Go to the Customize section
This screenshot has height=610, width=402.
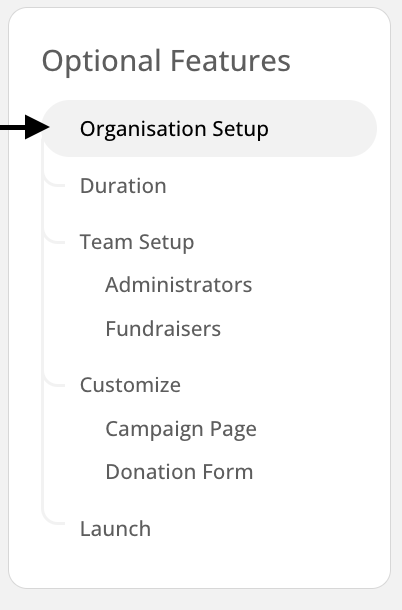click(130, 385)
